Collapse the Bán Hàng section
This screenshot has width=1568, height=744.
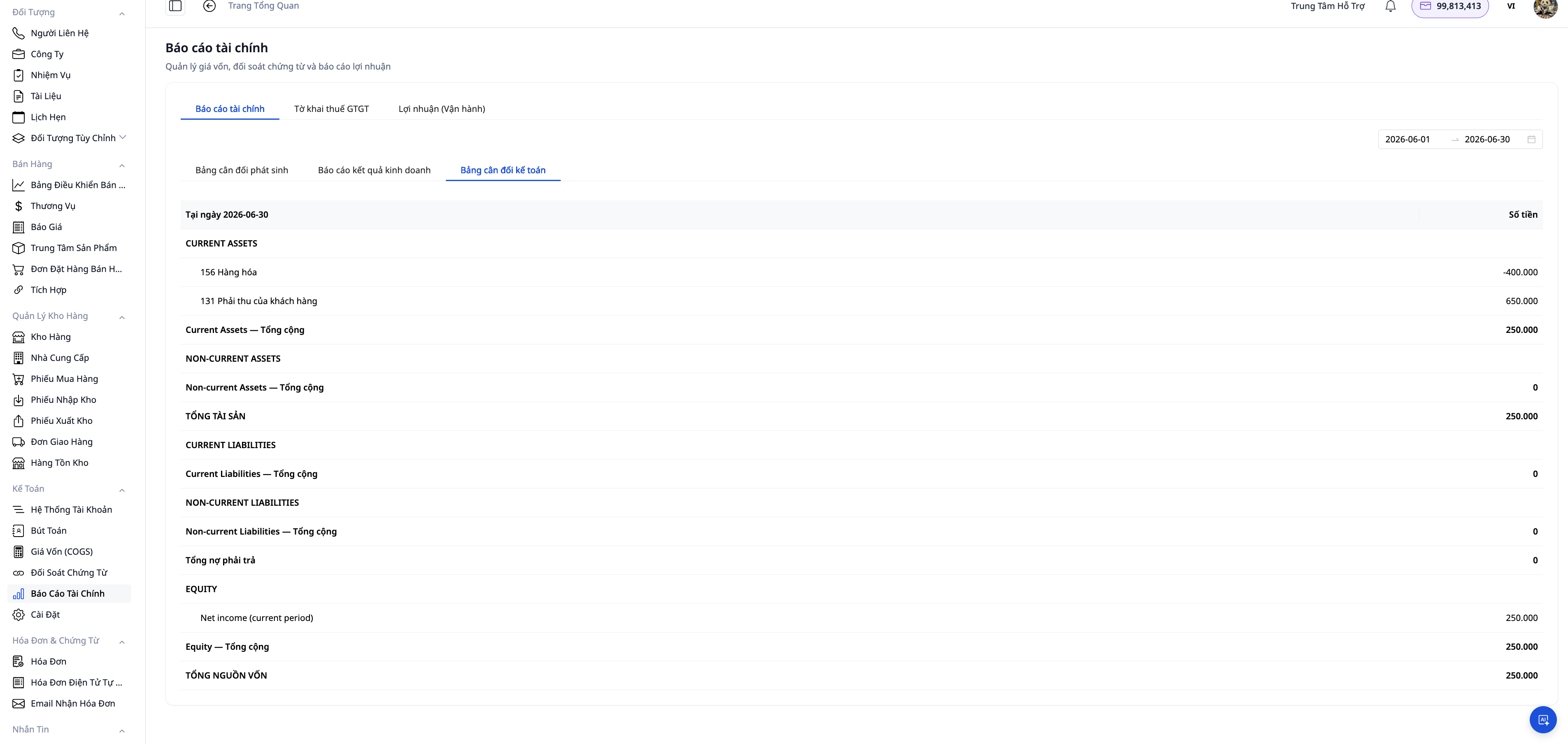pos(122,165)
